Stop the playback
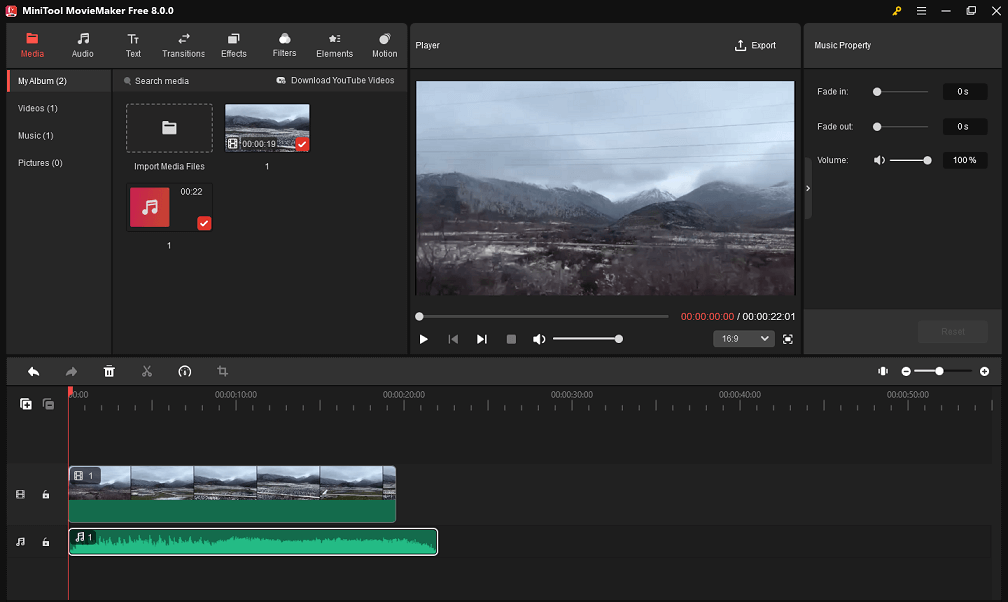This screenshot has height=602, width=1008. click(511, 339)
